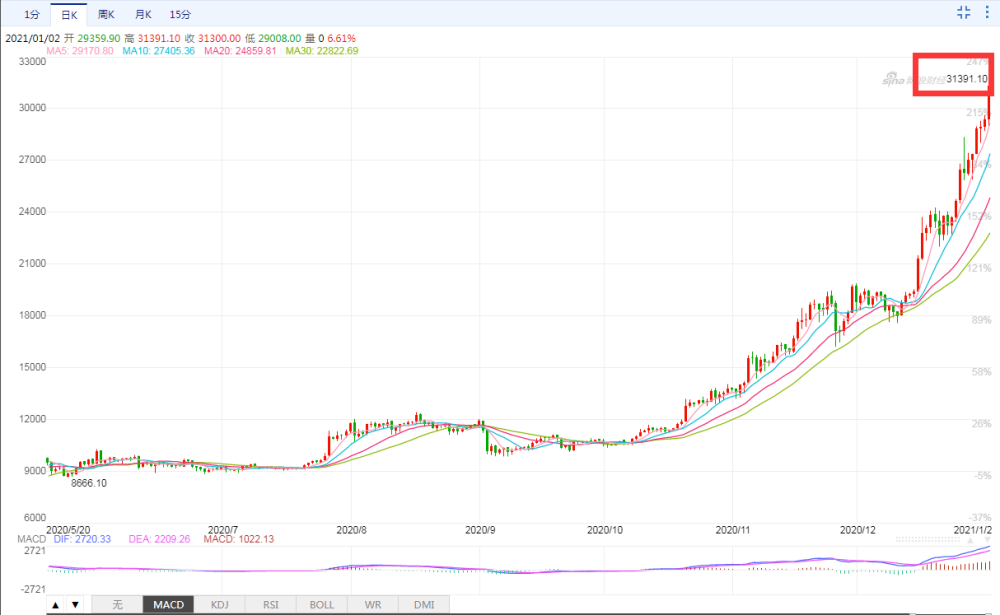Switch to the 1分 chart tab
The width and height of the screenshot is (1000, 615).
click(32, 14)
